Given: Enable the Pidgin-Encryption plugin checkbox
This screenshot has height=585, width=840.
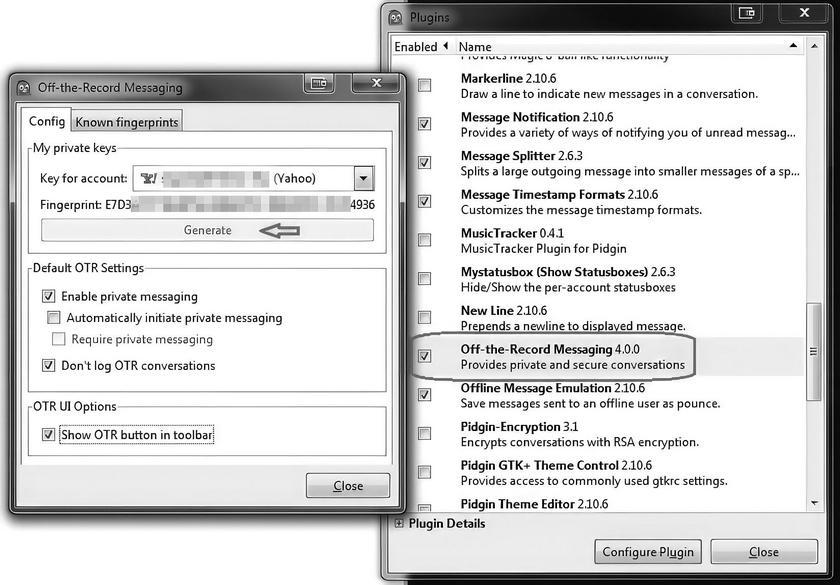Looking at the screenshot, I should [x=424, y=433].
